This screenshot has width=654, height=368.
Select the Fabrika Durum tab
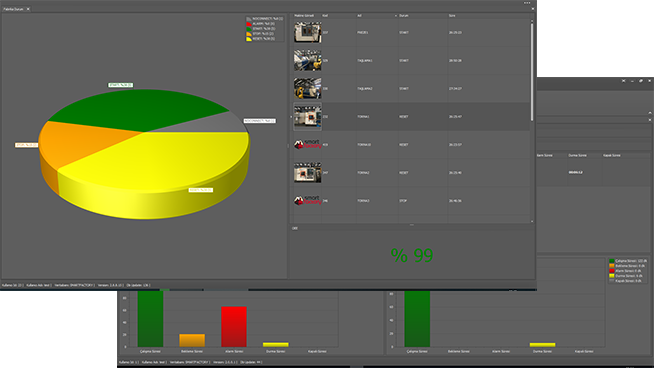point(13,9)
